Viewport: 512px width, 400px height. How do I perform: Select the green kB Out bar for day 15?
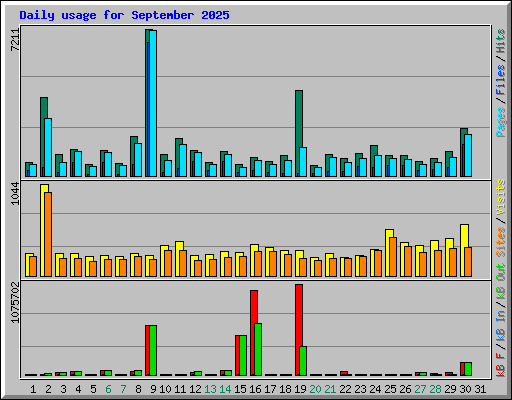tap(243, 356)
